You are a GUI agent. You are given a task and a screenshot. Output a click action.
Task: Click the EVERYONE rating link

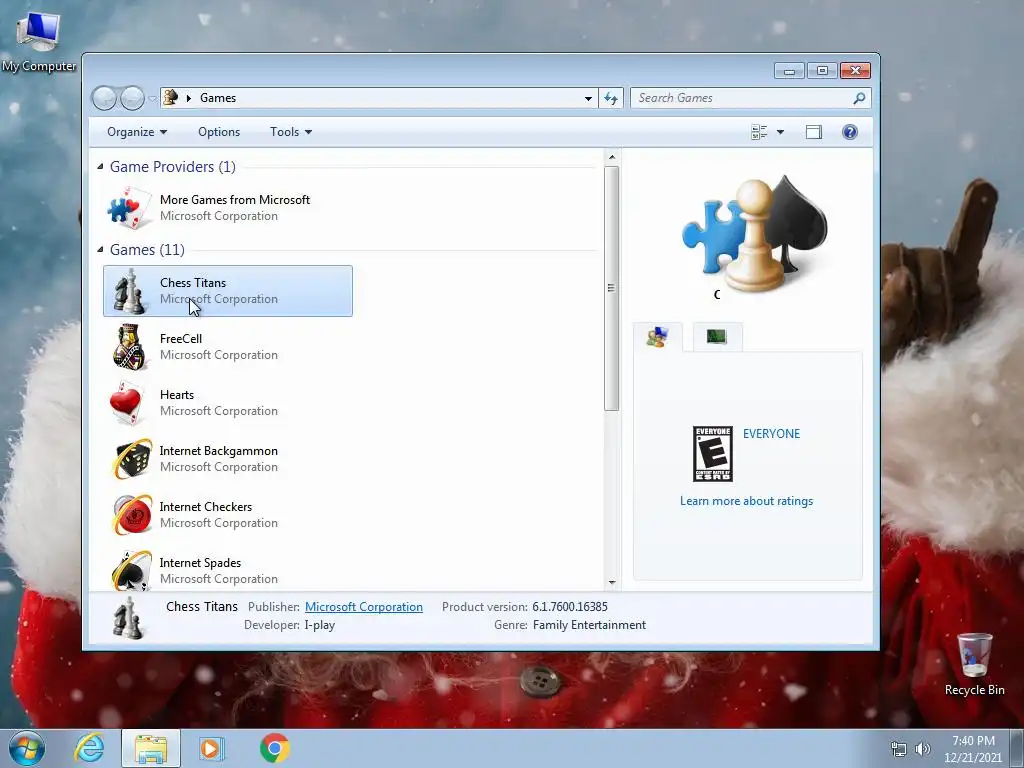pyautogui.click(x=771, y=434)
